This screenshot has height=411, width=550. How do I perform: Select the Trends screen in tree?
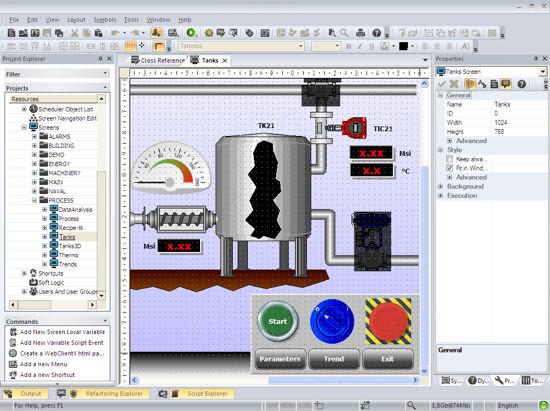[68, 264]
